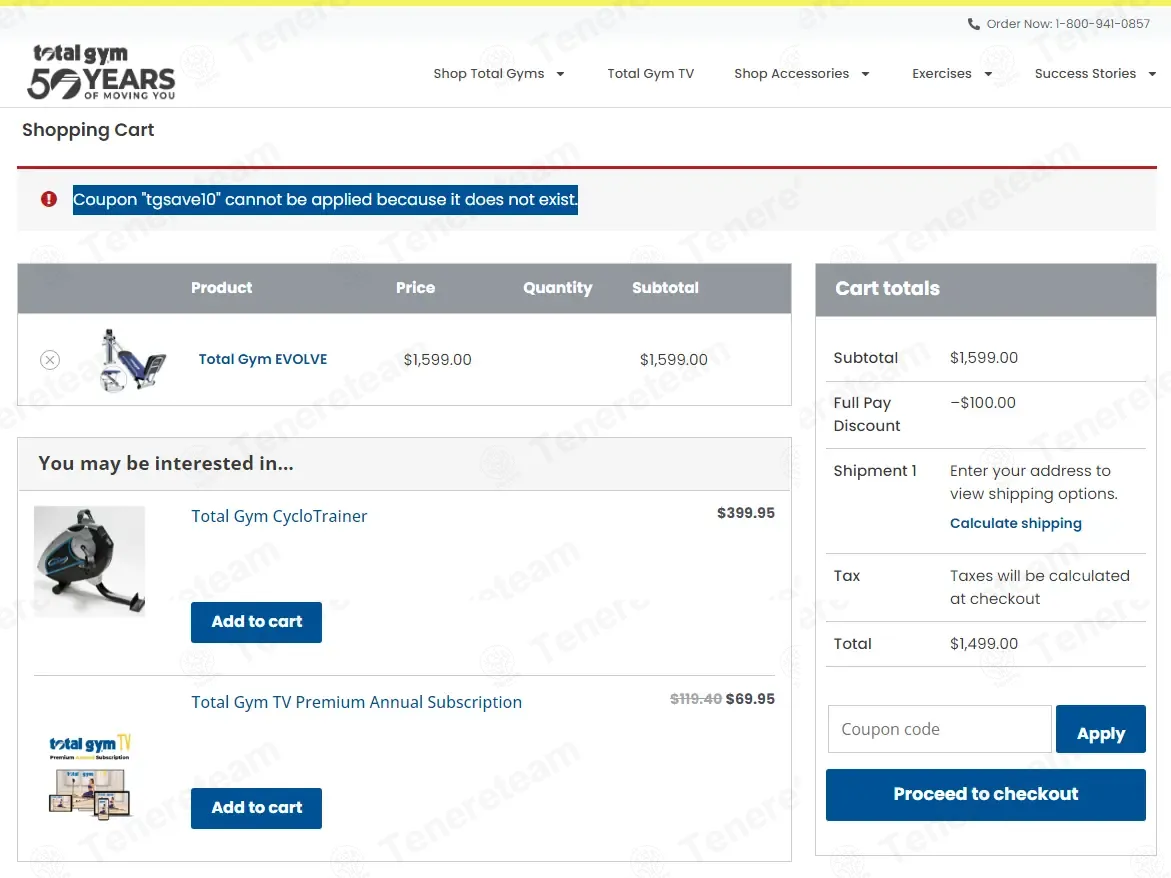
Task: Expand the Success Stories dropdown arrow
Action: [1152, 74]
